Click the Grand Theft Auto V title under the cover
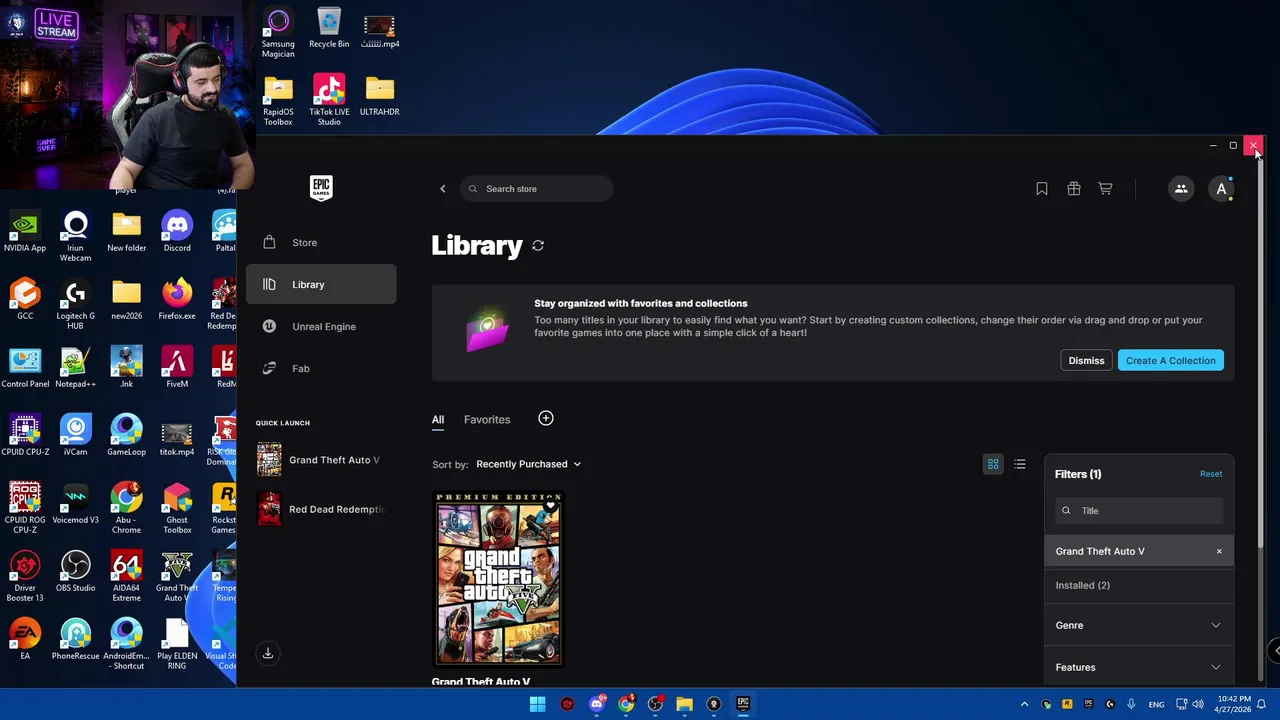The image size is (1280, 720). [x=481, y=682]
